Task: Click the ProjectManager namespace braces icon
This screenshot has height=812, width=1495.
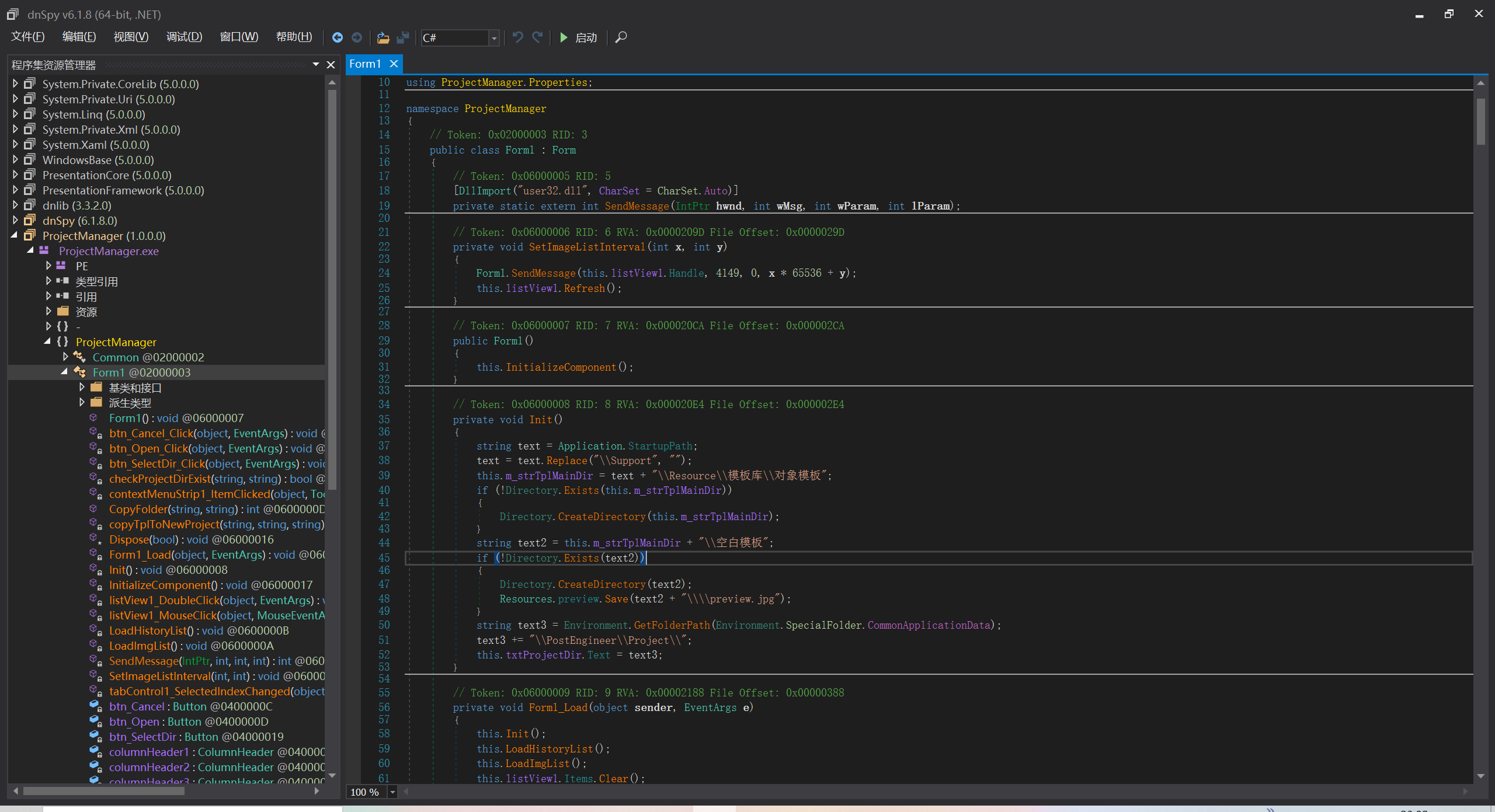Action: (x=62, y=341)
